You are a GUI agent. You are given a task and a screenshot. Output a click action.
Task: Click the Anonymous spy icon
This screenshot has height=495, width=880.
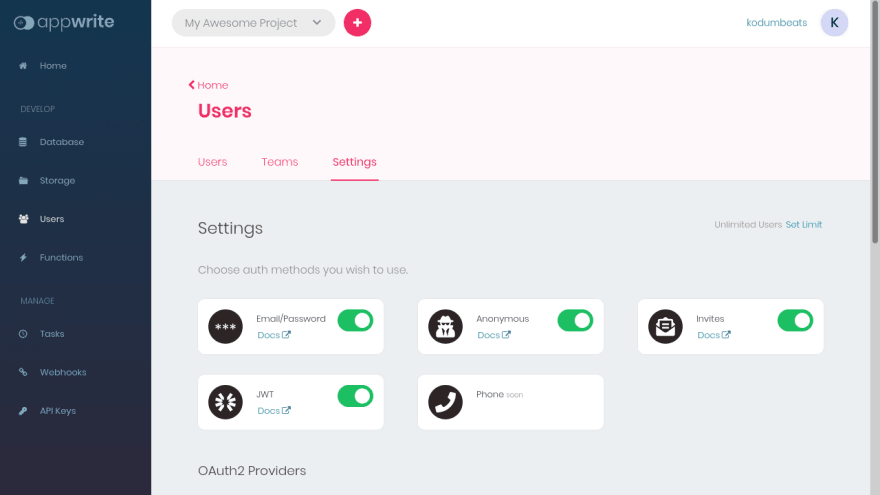tap(446, 327)
